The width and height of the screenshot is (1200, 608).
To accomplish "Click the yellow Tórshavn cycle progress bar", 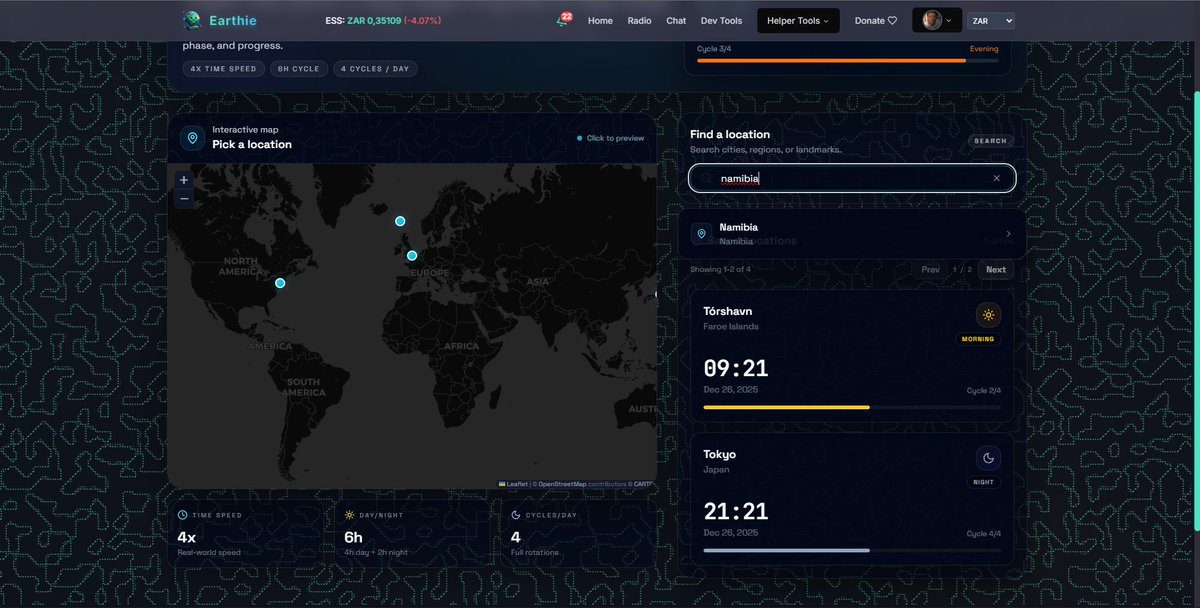I will (851, 407).
